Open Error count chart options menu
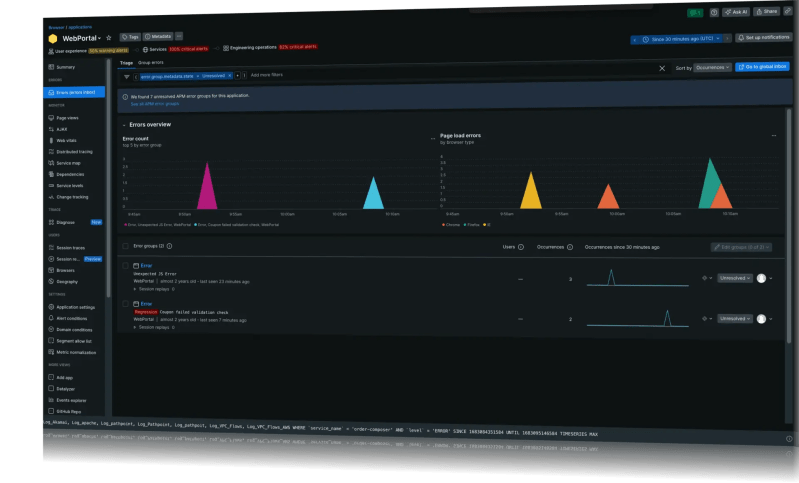The image size is (799, 483). (x=433, y=138)
